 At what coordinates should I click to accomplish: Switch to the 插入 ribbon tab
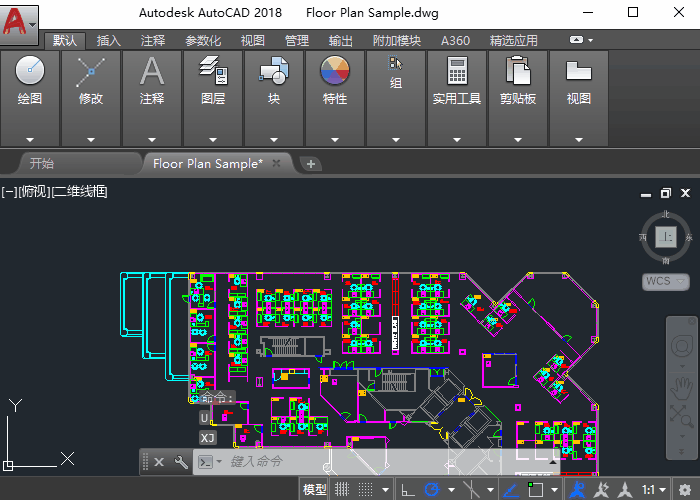click(x=108, y=41)
